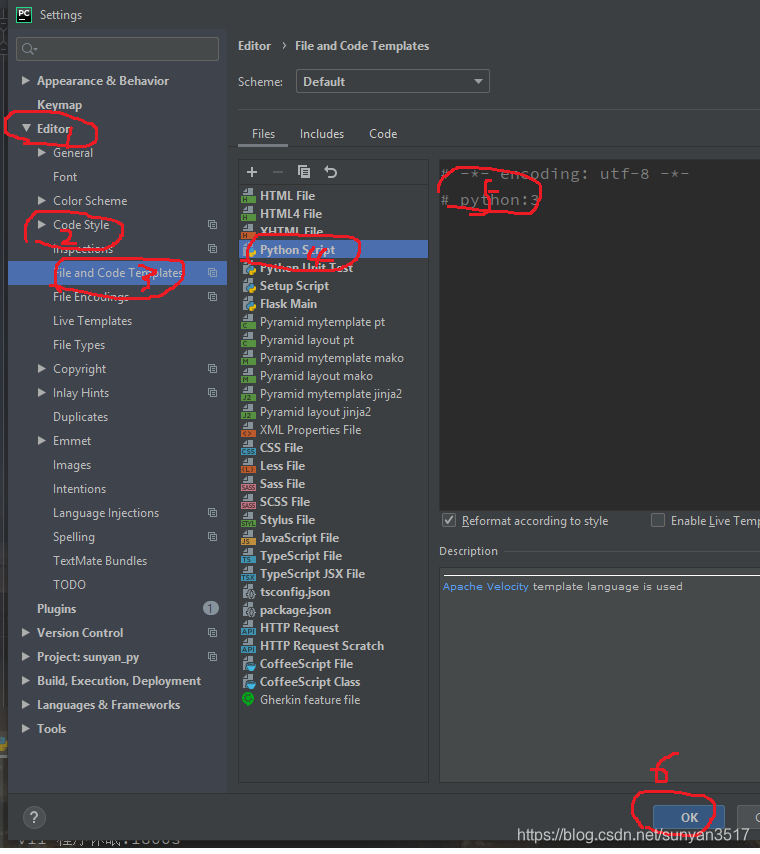Open the Scheme dropdown
760x854 pixels.
[392, 81]
